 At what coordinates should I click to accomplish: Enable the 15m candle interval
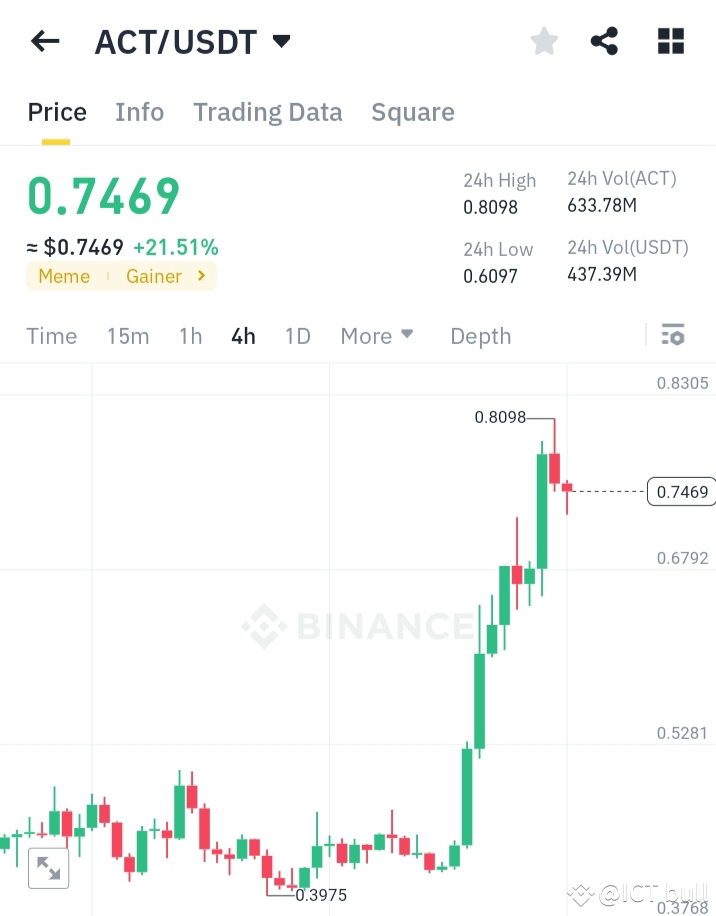coord(128,336)
